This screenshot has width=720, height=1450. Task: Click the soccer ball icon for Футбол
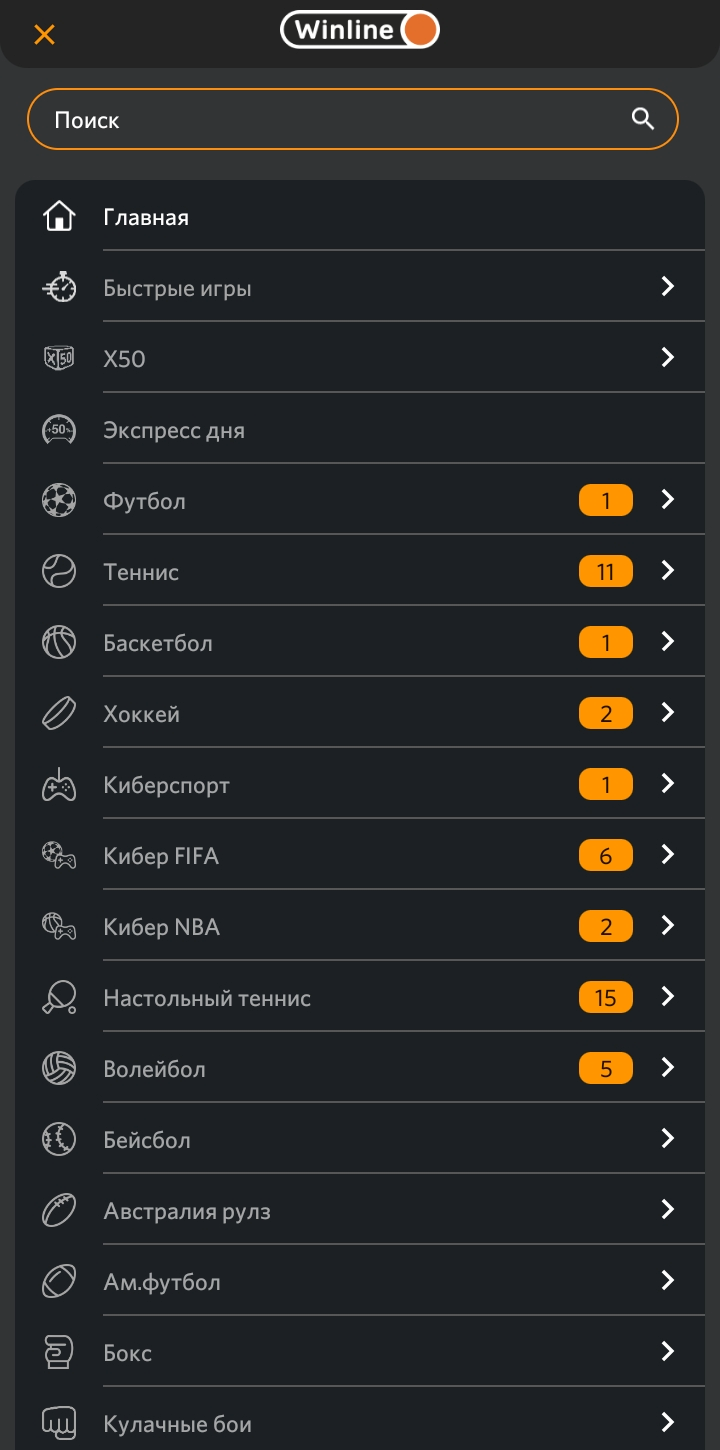tap(59, 500)
